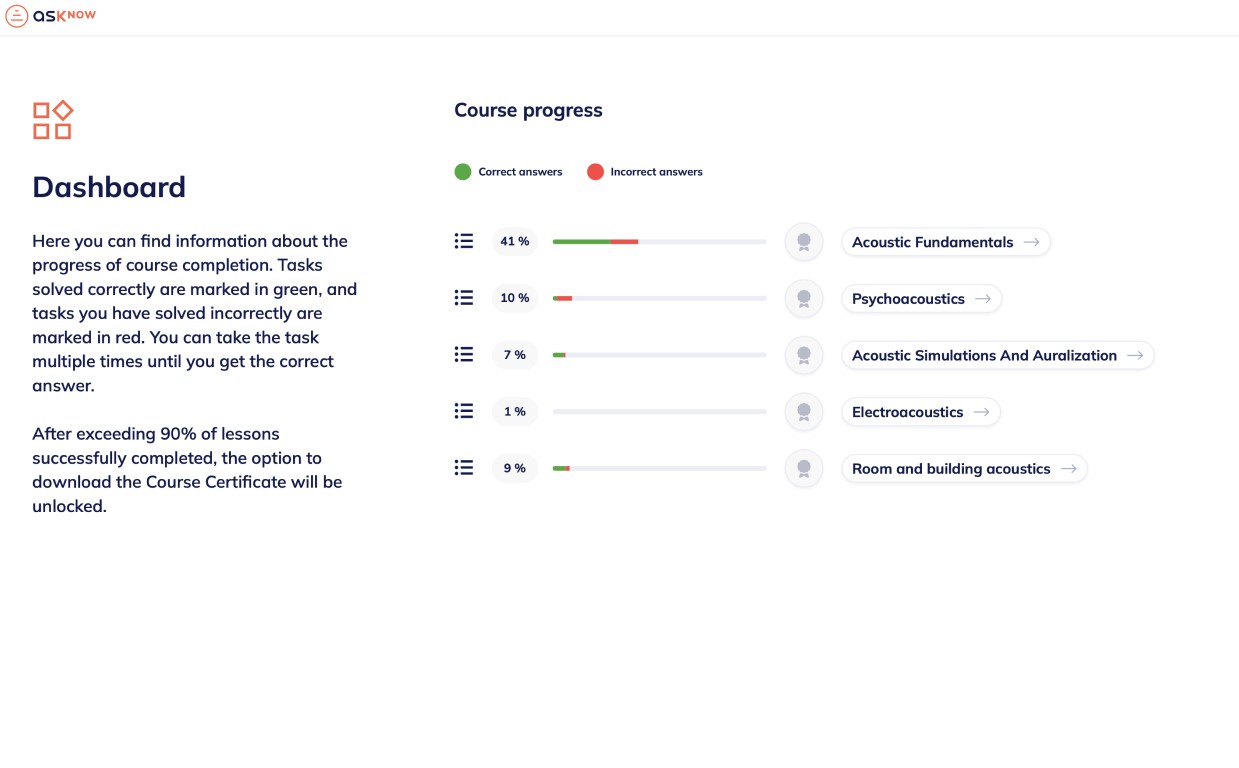The image size is (1239, 768).
Task: Click the orange Dashboard shapes icon
Action: [53, 120]
